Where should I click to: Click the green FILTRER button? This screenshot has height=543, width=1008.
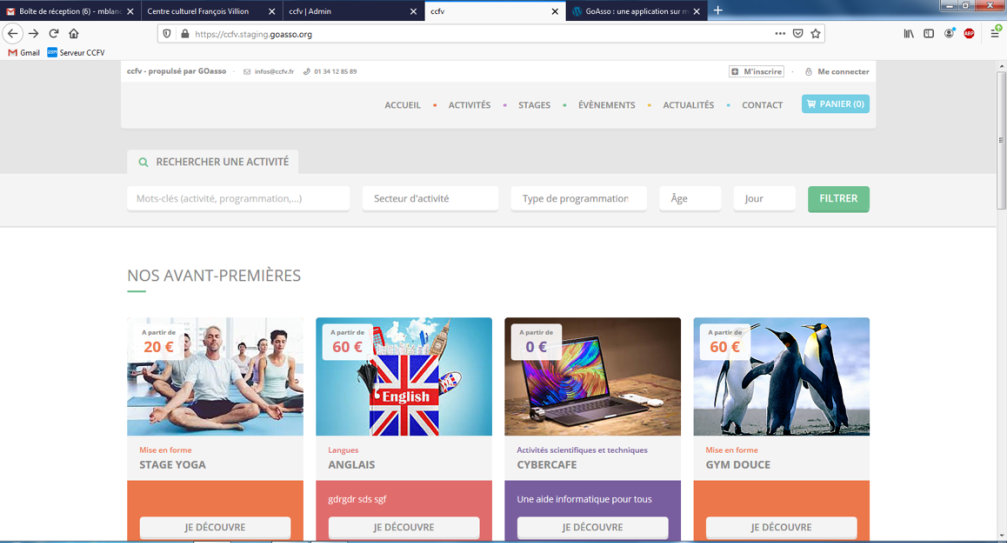(838, 199)
